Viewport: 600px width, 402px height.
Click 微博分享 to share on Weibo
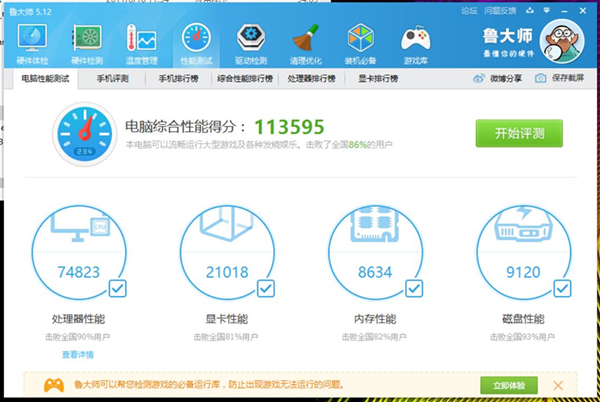point(497,78)
